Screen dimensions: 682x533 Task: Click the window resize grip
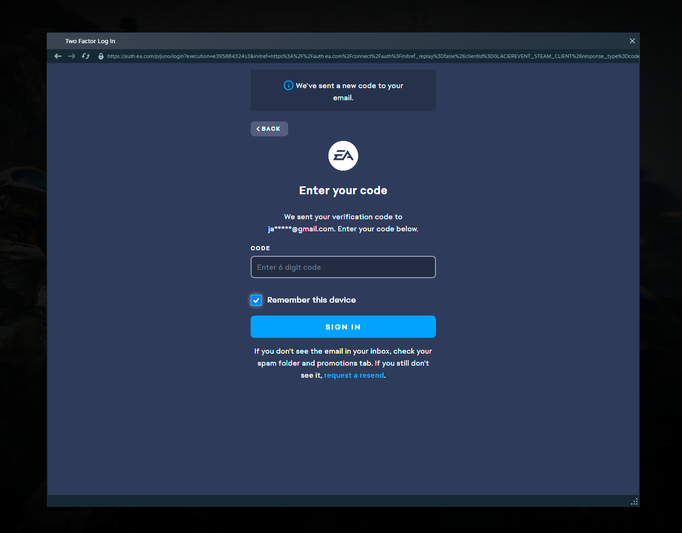(634, 502)
